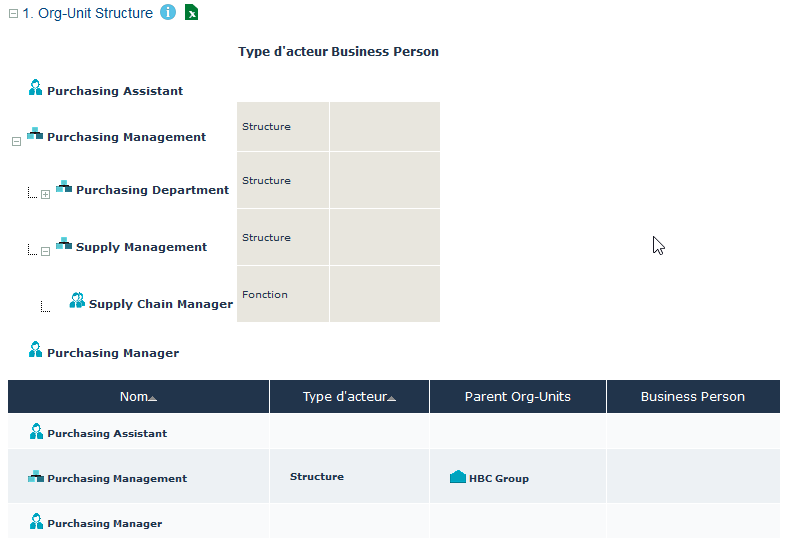The width and height of the screenshot is (790, 539).
Task: Click the Parent Org-Units column header
Action: click(517, 397)
